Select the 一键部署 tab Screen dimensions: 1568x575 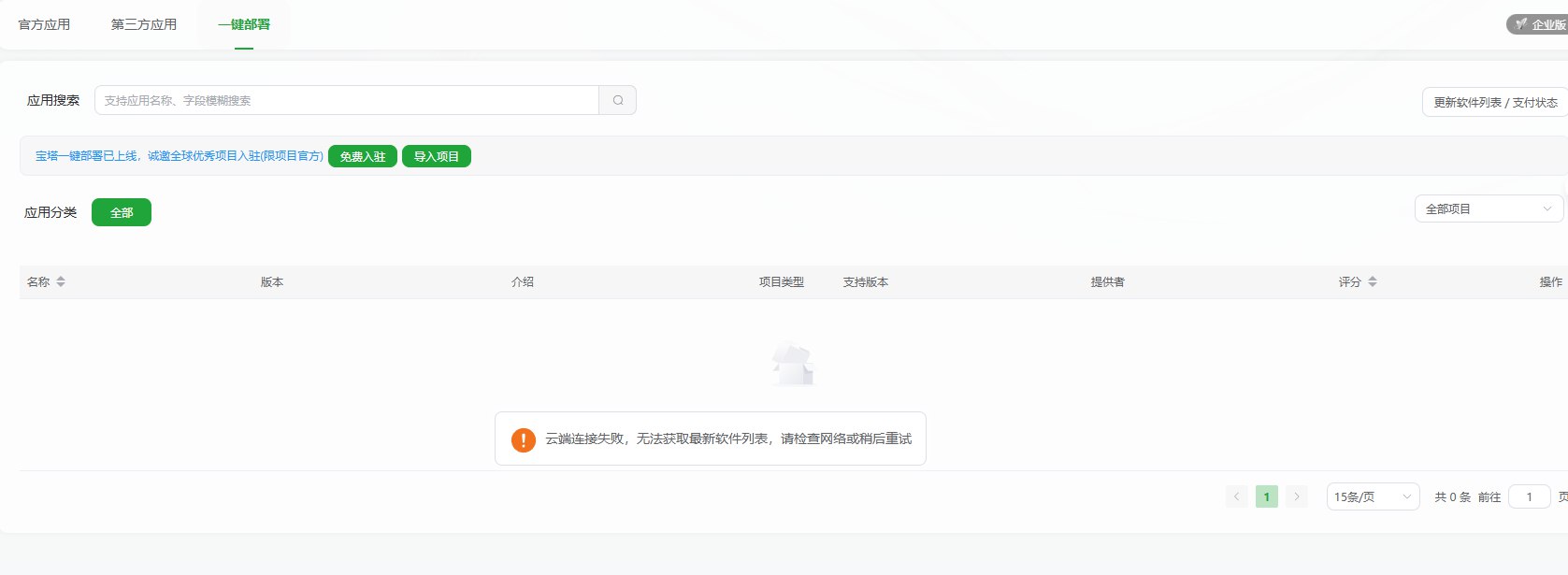tap(244, 24)
